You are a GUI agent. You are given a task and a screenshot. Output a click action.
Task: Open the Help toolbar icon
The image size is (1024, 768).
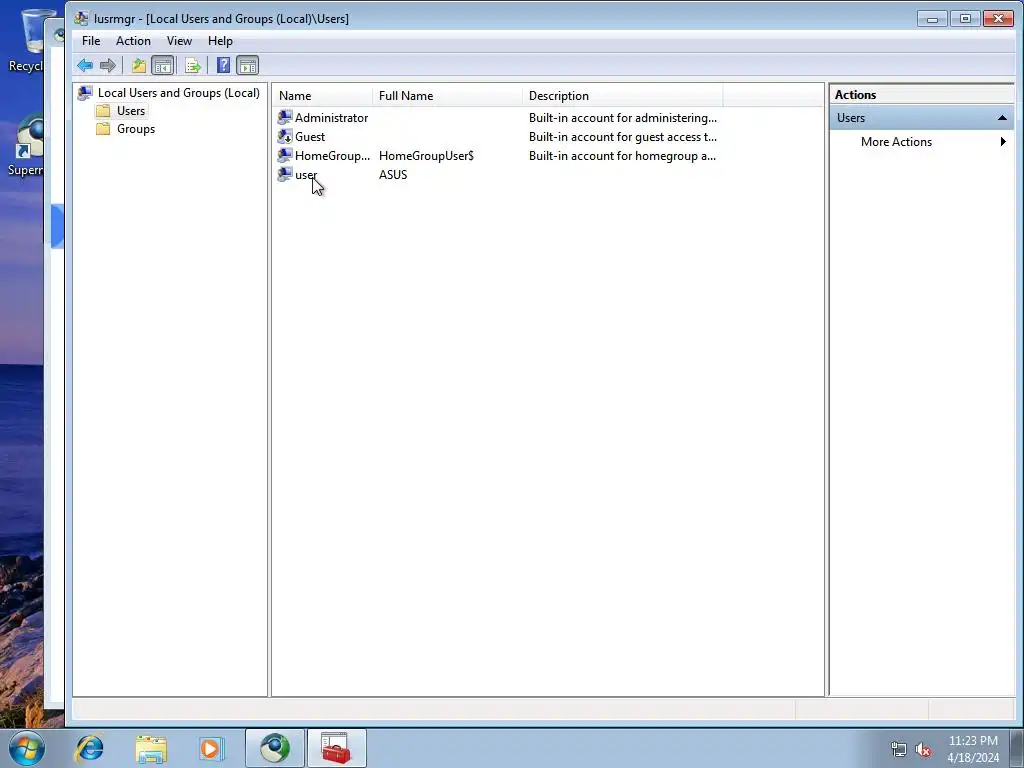point(223,65)
